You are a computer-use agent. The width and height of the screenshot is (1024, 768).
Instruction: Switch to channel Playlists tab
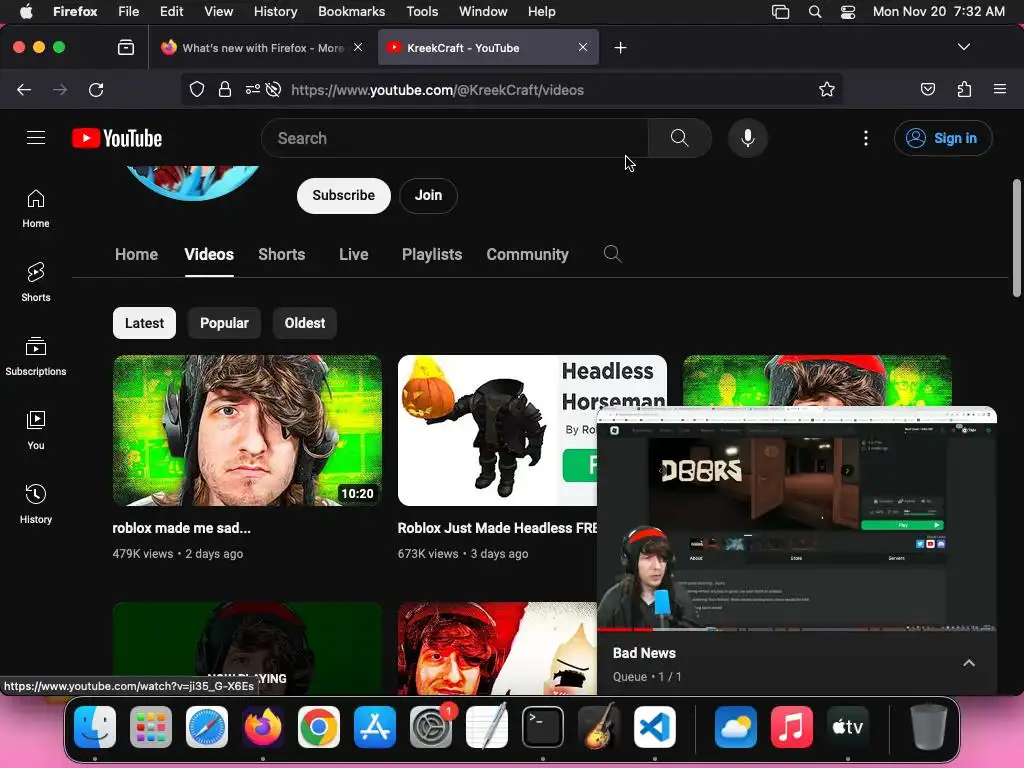click(432, 254)
